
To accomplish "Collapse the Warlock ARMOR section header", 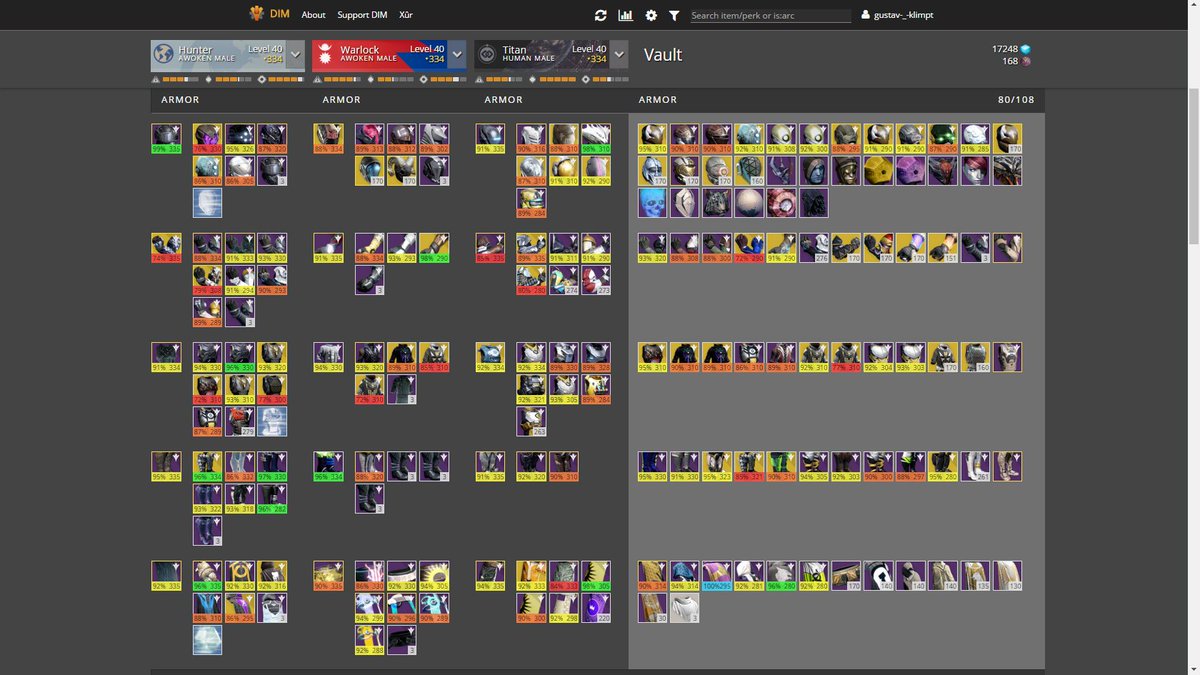I will 342,100.
